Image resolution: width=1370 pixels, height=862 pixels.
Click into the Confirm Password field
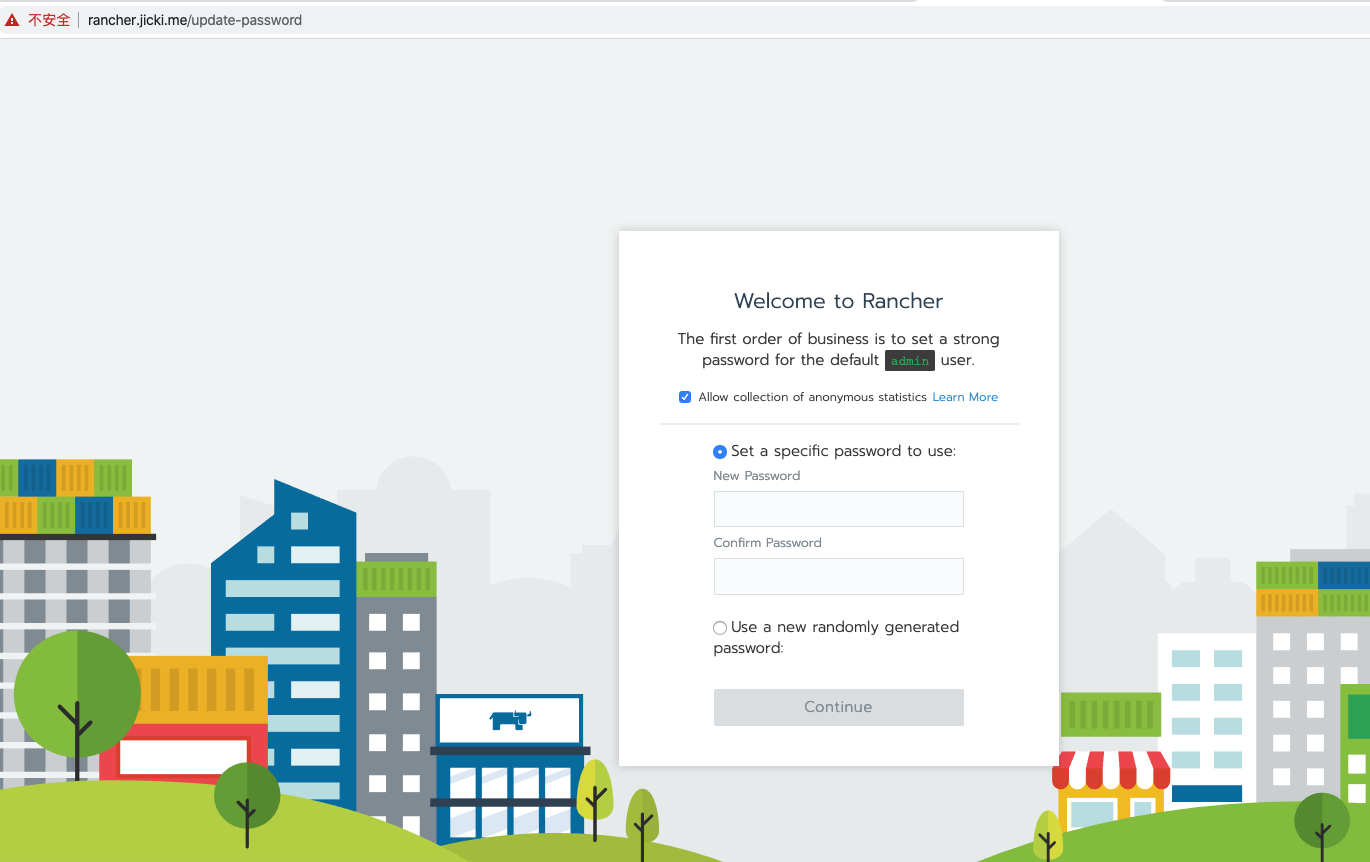[x=838, y=577]
